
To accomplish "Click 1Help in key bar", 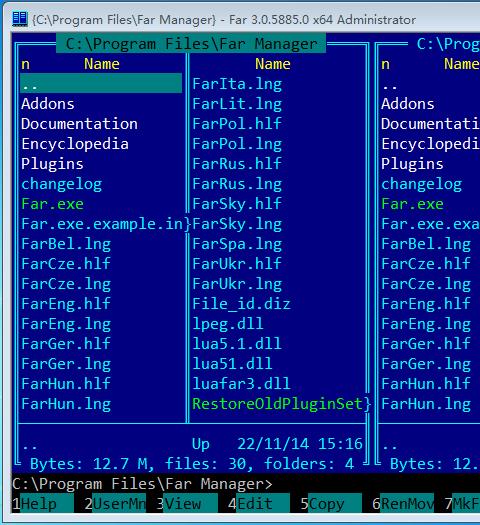I will click(43, 504).
